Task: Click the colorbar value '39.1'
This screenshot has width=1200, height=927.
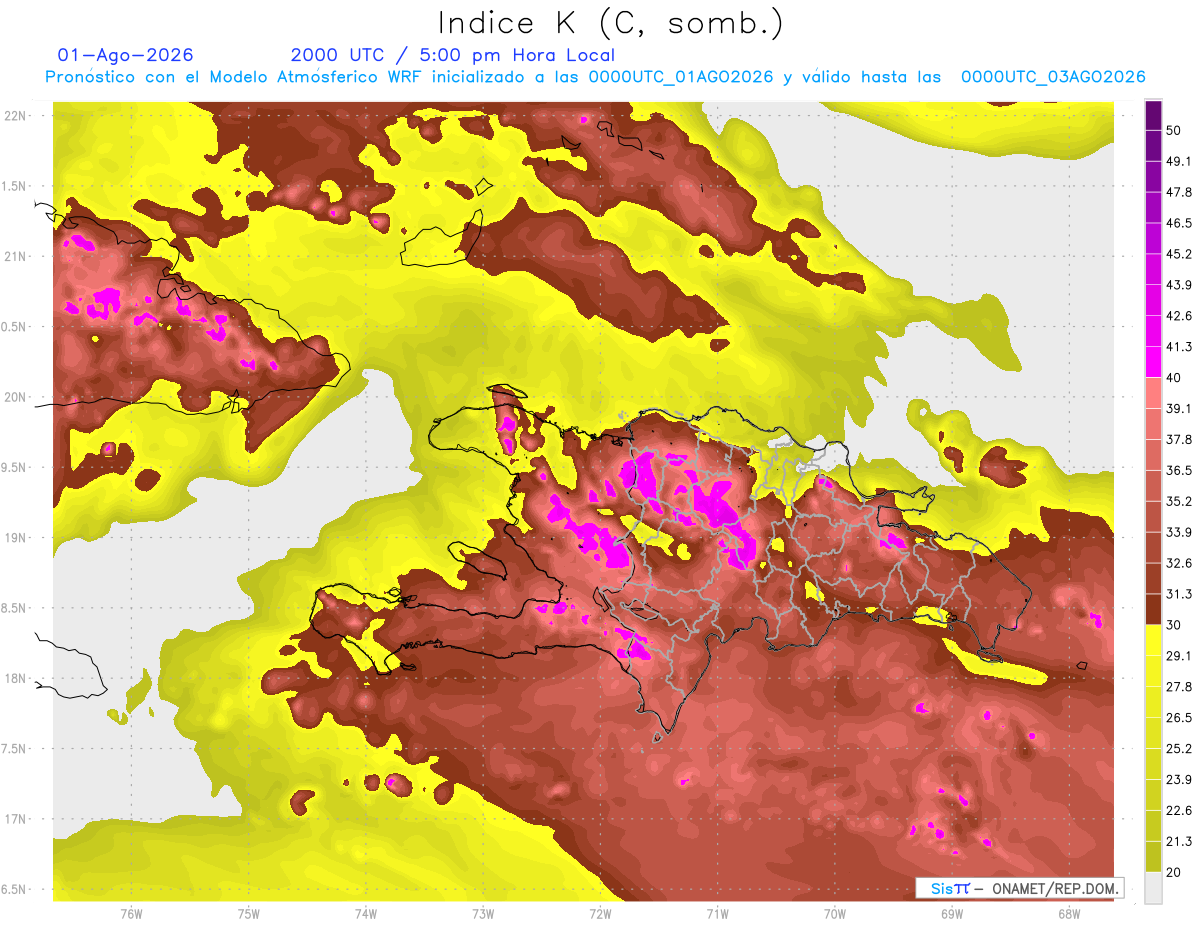Action: click(x=1178, y=408)
